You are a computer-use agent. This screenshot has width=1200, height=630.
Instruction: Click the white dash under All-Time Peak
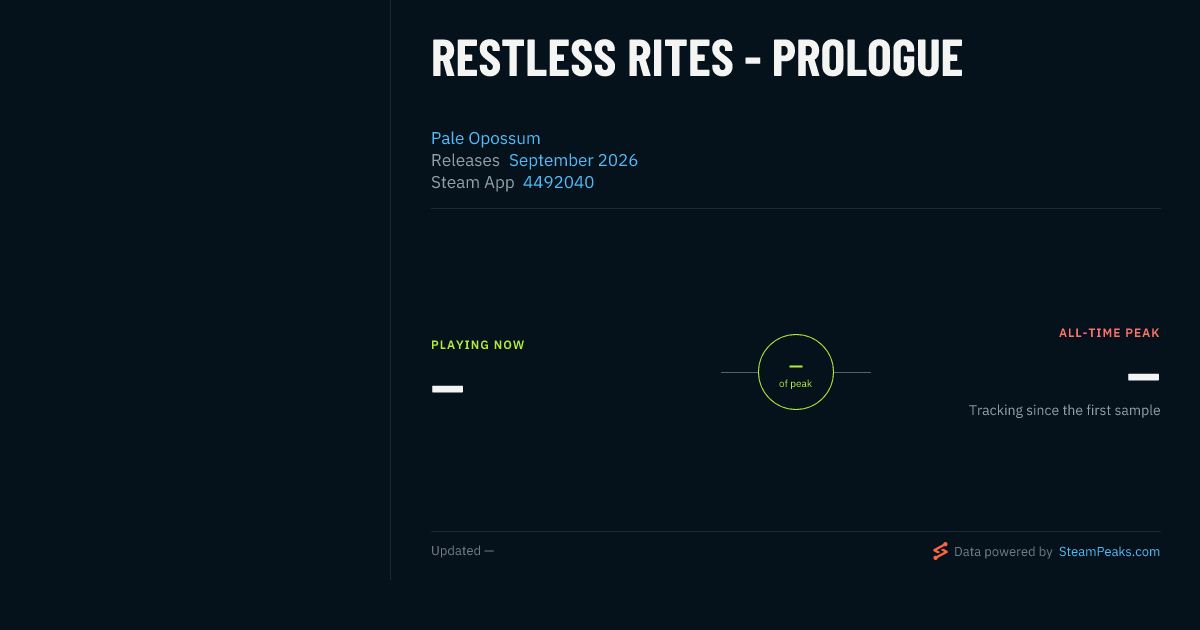pos(1143,377)
